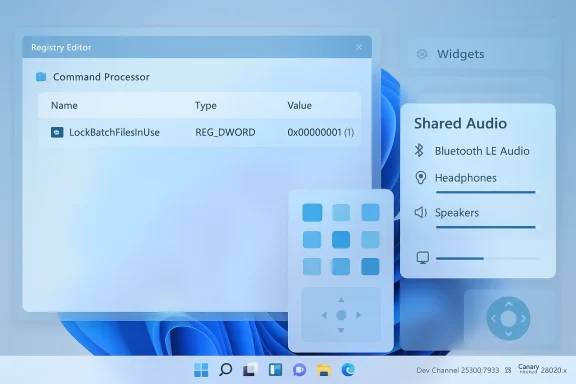Click left arrow on the square direction pad
Screen dimensions: 576x384
(x=324, y=315)
